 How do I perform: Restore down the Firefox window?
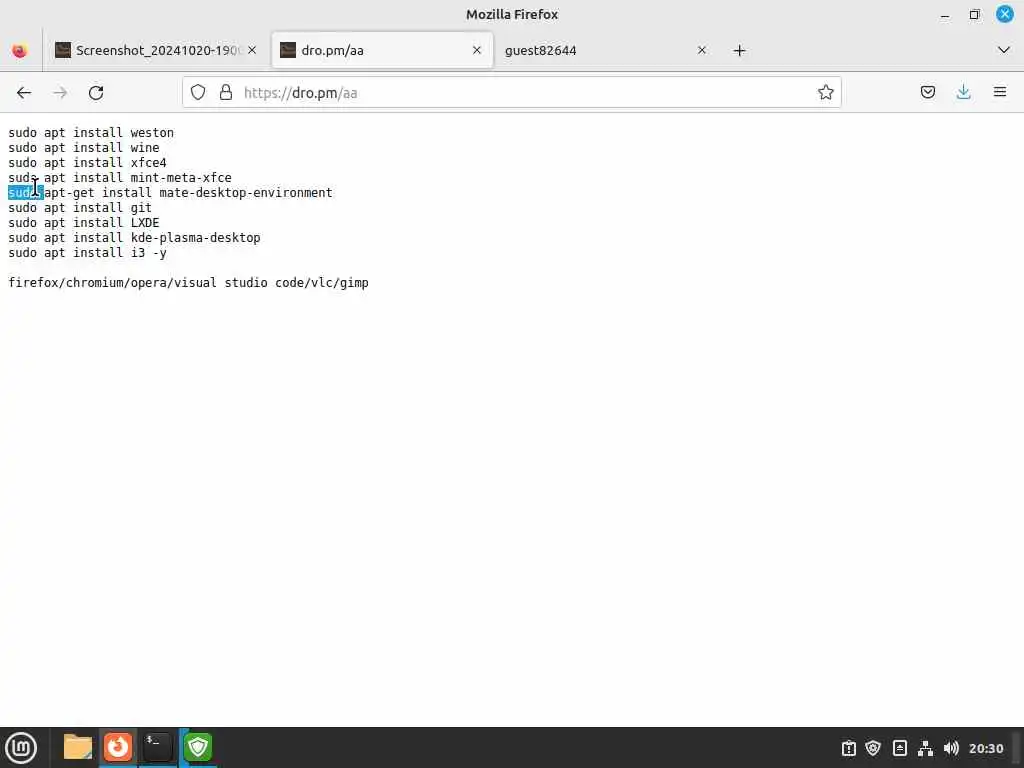point(974,14)
